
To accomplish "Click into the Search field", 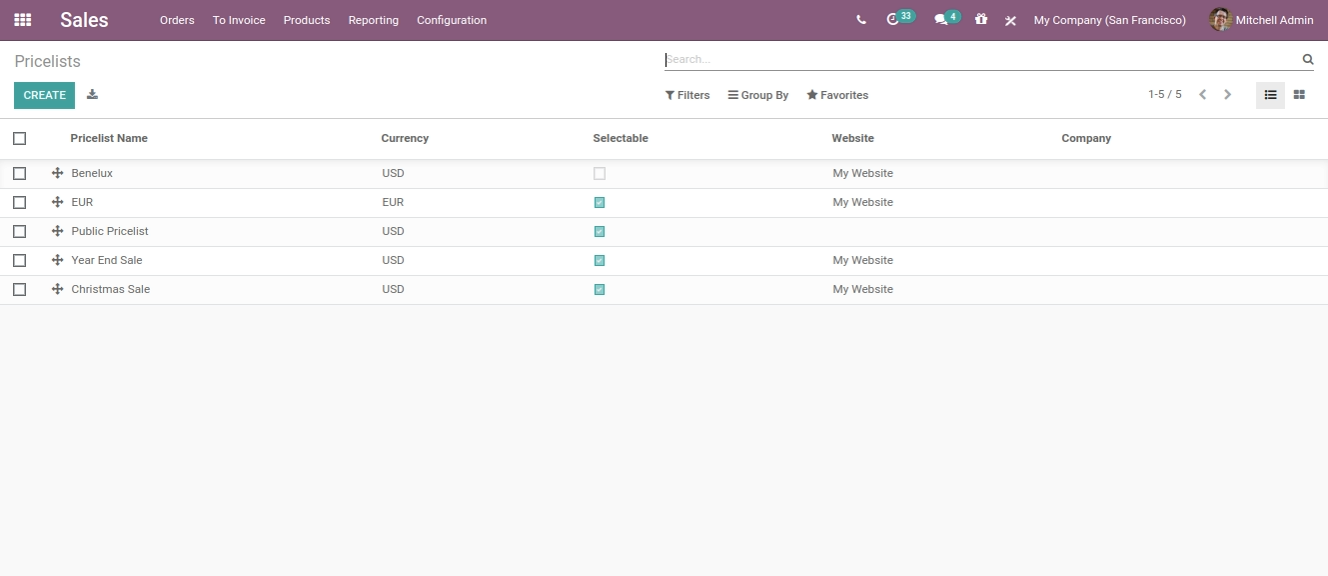I will (980, 60).
